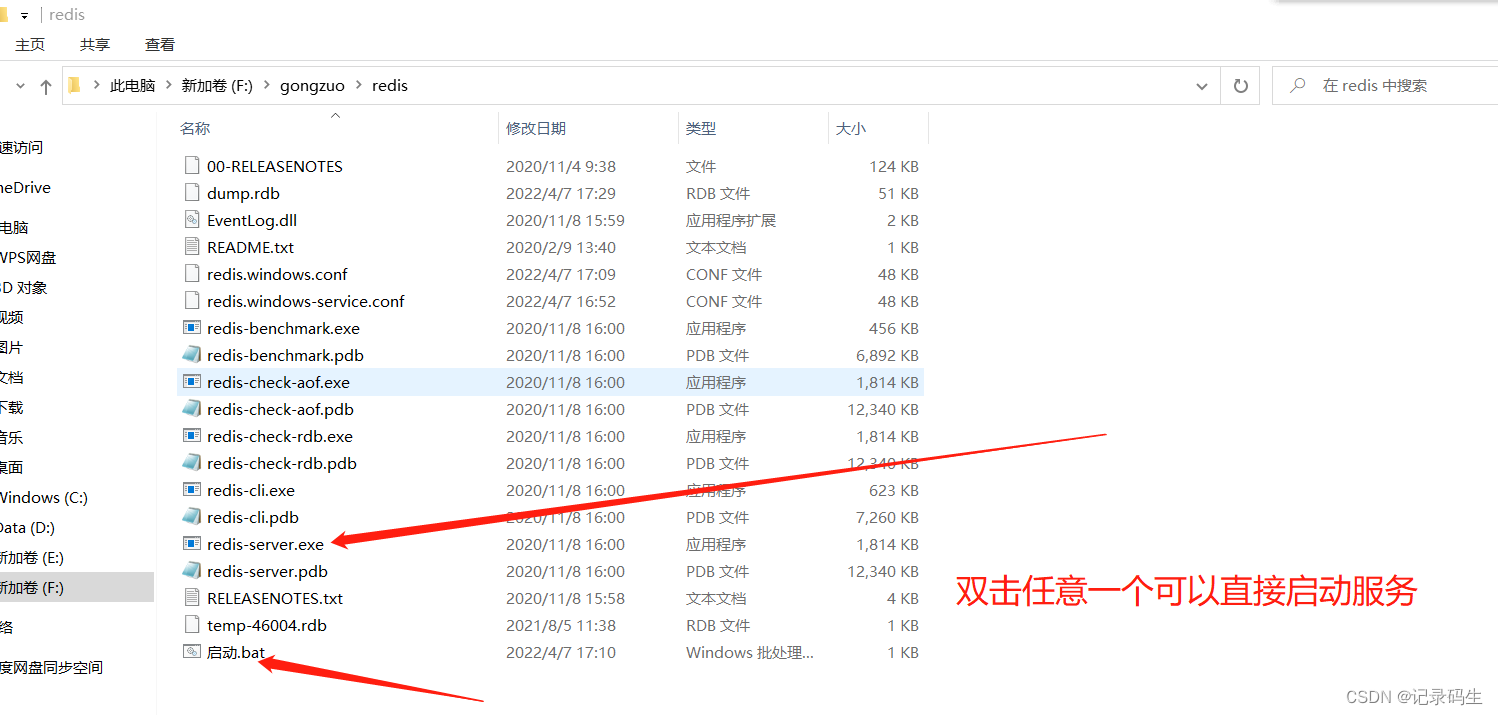Expand the address bar history dropdown

pyautogui.click(x=1202, y=86)
